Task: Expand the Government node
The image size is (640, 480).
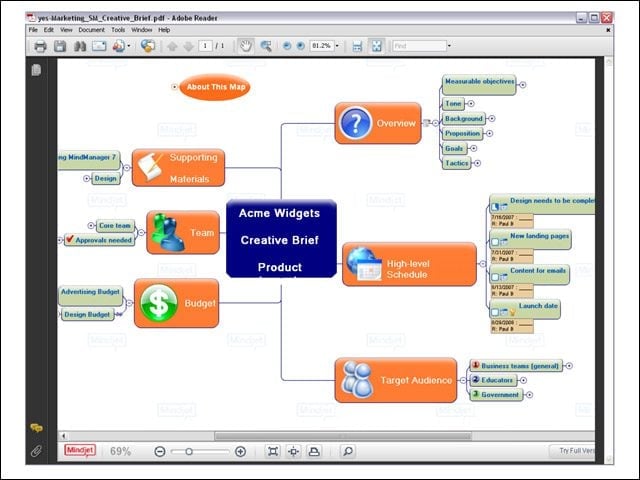Action: click(529, 395)
